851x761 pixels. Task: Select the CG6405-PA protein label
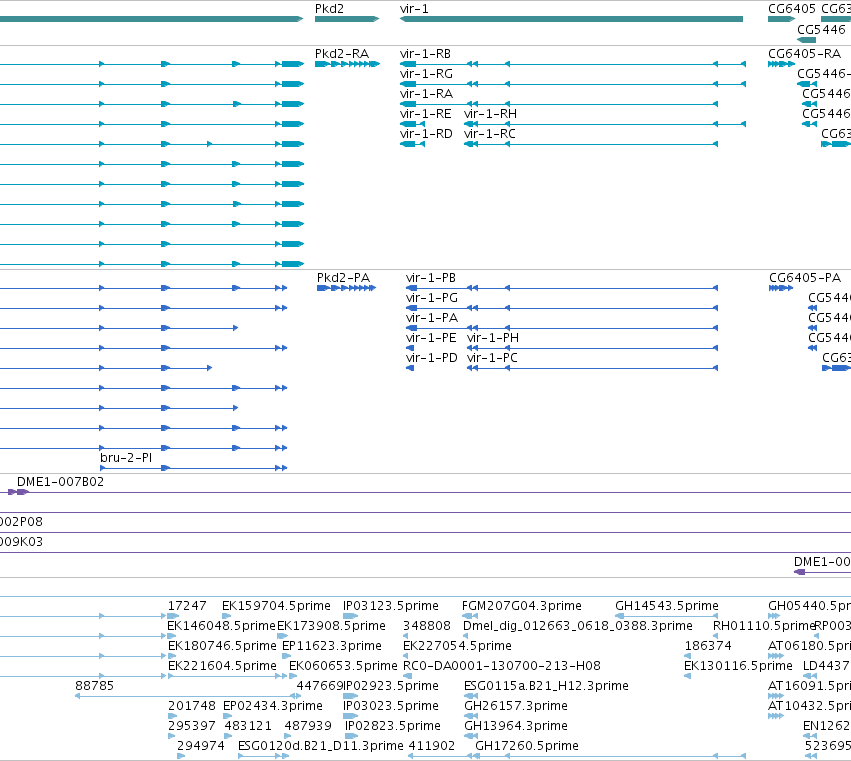[x=805, y=278]
